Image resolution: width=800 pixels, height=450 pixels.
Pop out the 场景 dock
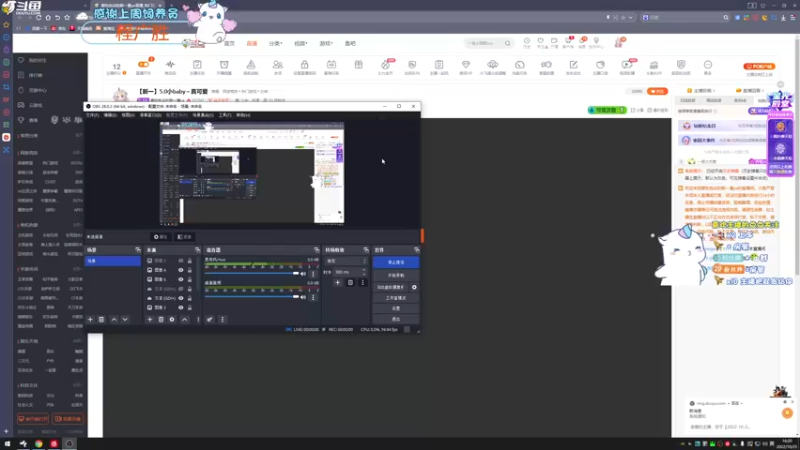pos(137,250)
